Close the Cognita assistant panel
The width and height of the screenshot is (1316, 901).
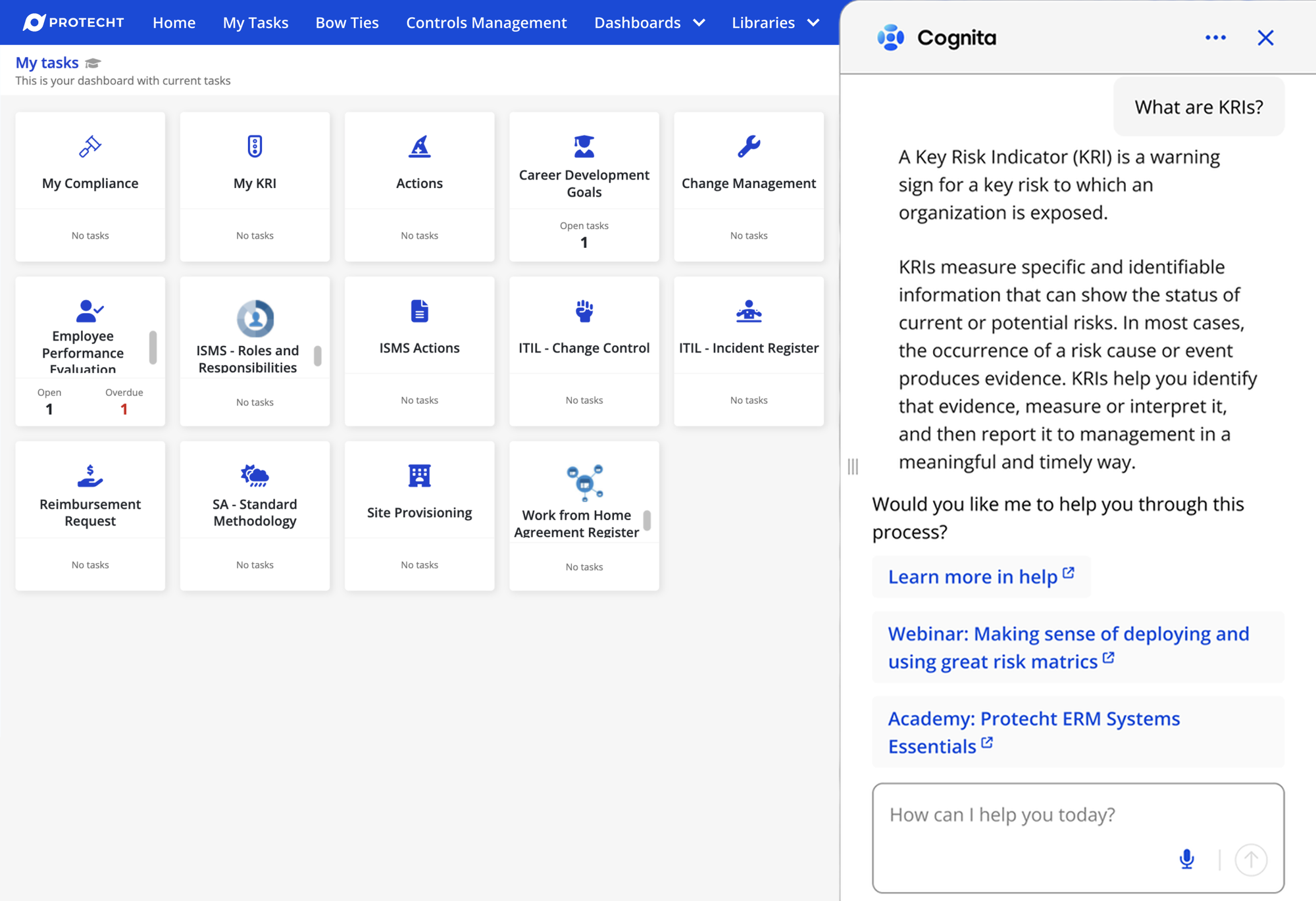(1265, 37)
